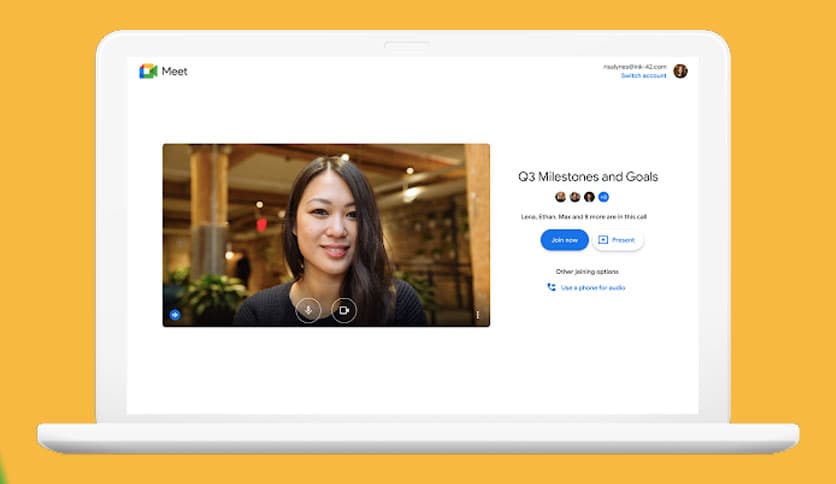Click the phone icon beside audio option
The height and width of the screenshot is (484, 836).
click(551, 287)
